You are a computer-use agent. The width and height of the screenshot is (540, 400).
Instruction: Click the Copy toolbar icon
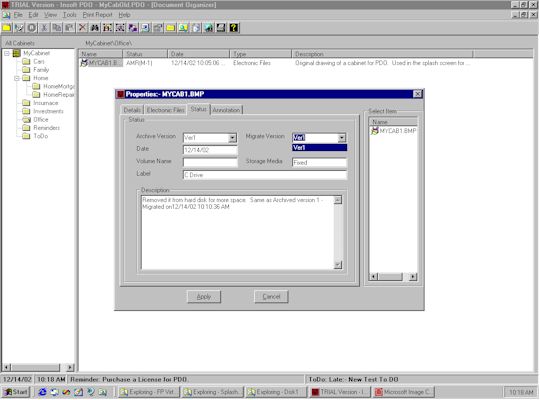point(57,28)
